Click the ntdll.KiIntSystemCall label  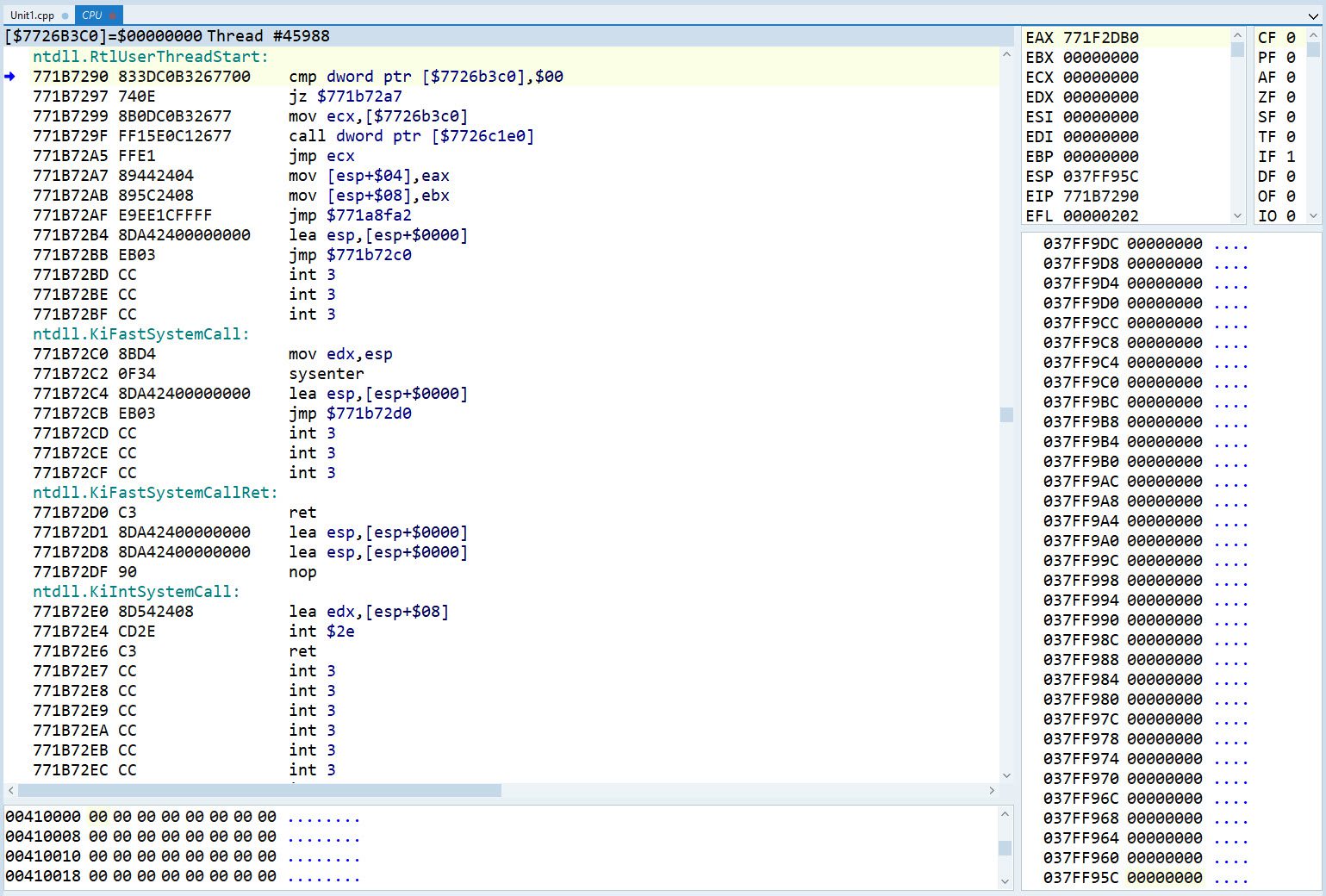(x=137, y=592)
